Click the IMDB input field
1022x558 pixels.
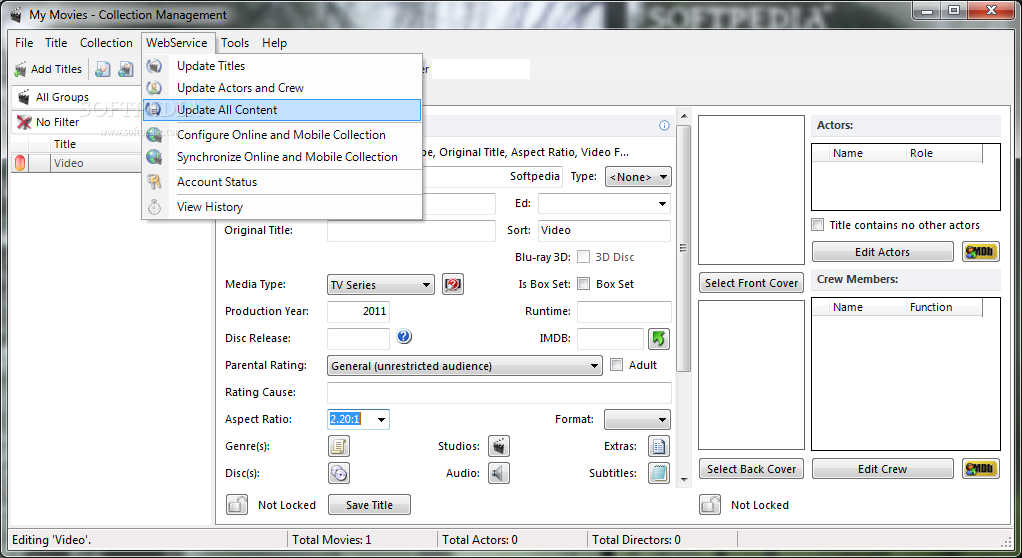click(611, 338)
